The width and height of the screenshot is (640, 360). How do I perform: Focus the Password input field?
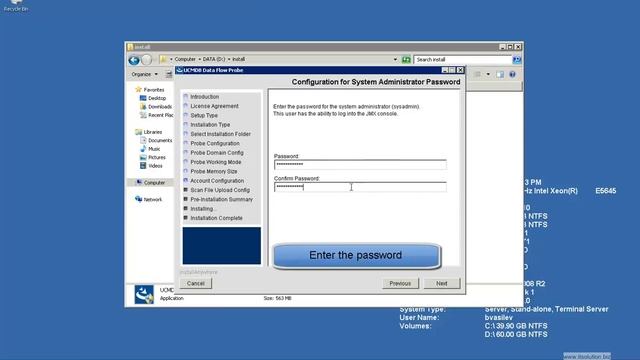[x=360, y=164]
